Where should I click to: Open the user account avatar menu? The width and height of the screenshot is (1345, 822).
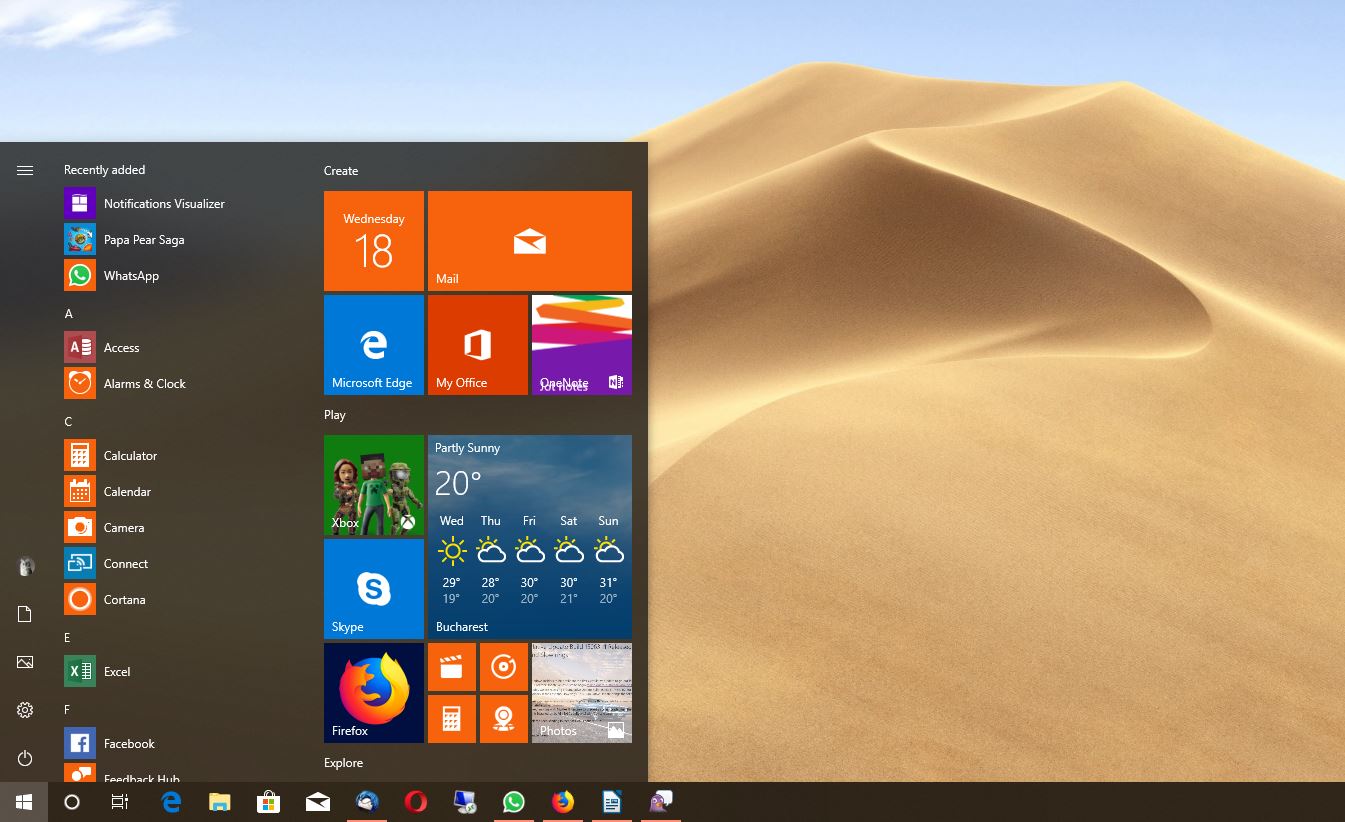point(25,566)
